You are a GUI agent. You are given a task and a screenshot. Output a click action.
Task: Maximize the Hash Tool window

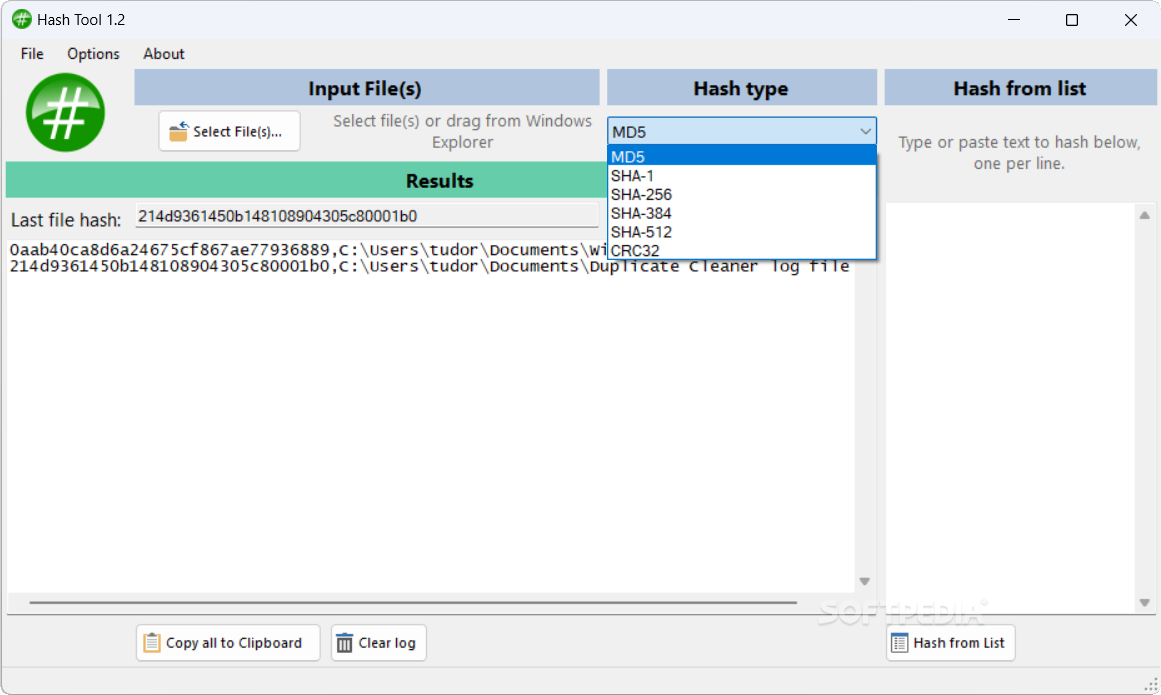point(1071,20)
